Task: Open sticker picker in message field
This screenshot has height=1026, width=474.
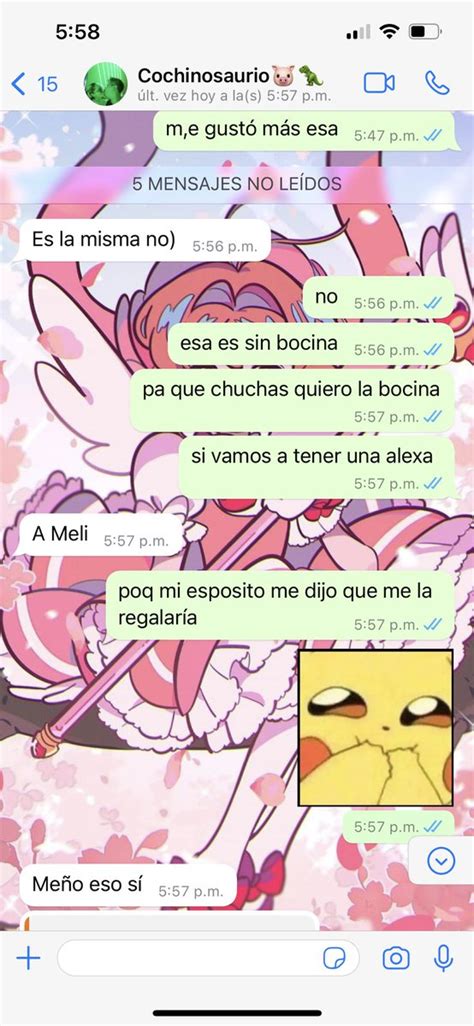Action: pos(335,959)
